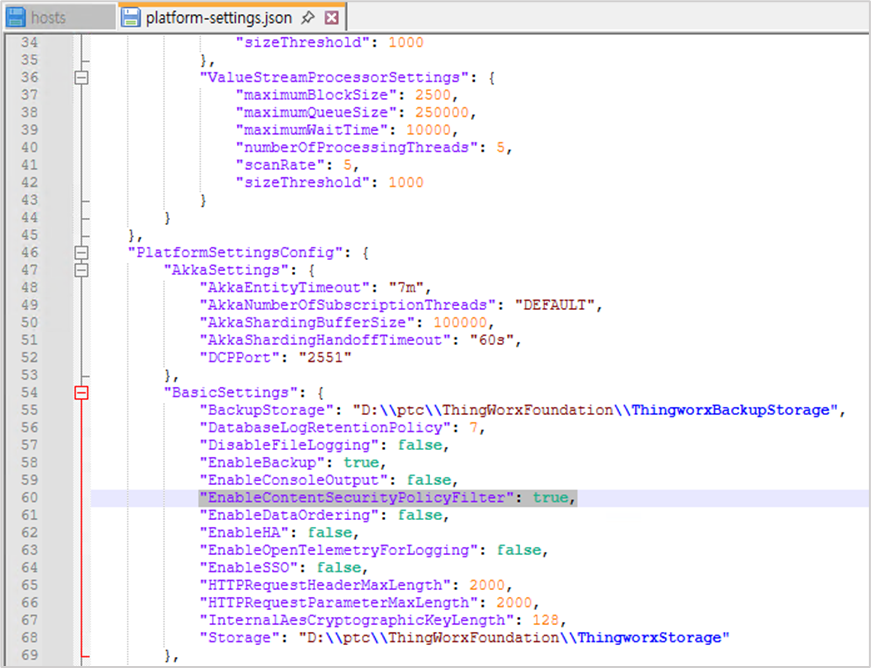This screenshot has width=871, height=668.
Task: Select the platform-settings.json tab
Action: coord(232,17)
